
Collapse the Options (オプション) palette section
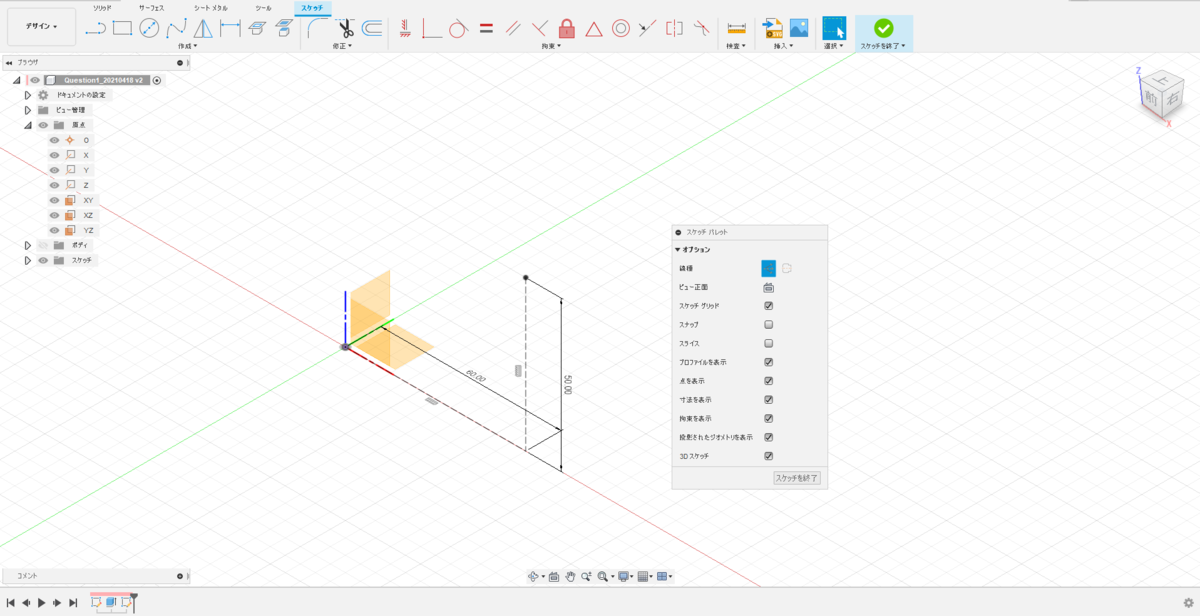tap(678, 249)
